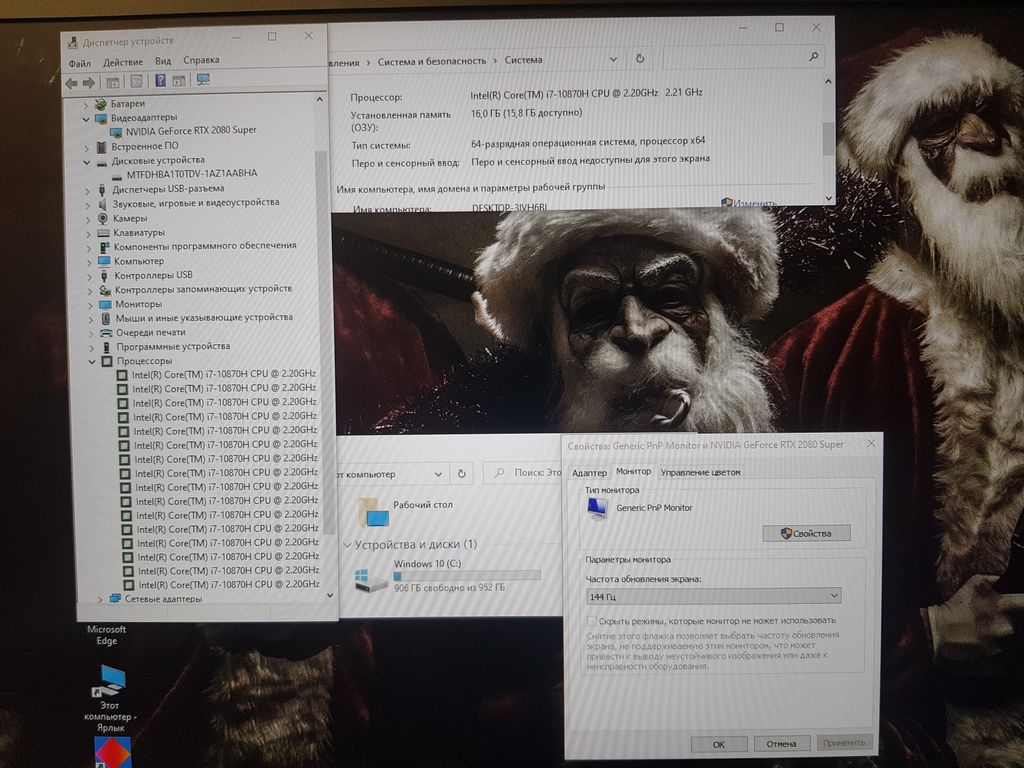This screenshot has height=768, width=1024.
Task: Open the Microsoft Edge desktop shortcut
Action: [x=106, y=634]
